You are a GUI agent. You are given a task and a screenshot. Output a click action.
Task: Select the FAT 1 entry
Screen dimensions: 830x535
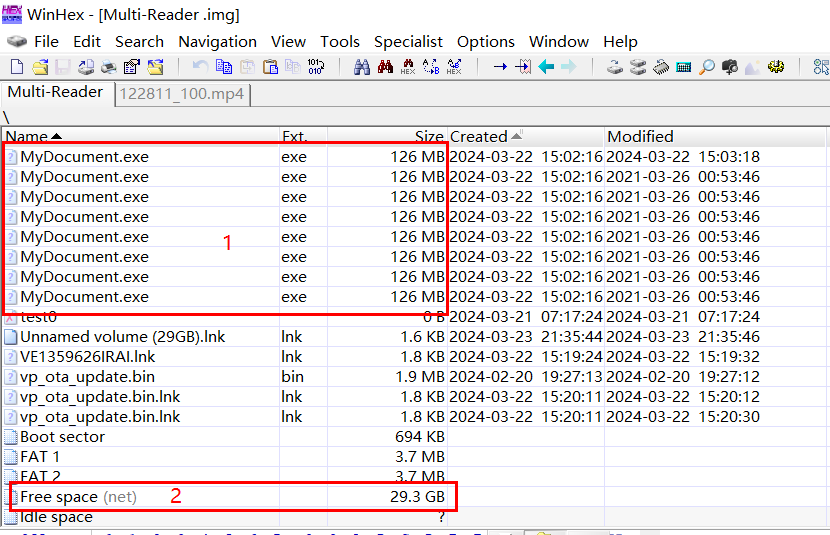coord(40,457)
